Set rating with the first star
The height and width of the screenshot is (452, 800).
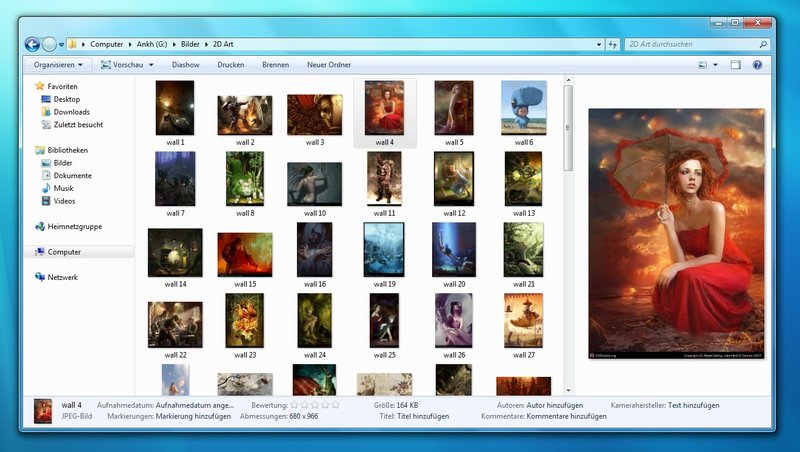(x=294, y=405)
